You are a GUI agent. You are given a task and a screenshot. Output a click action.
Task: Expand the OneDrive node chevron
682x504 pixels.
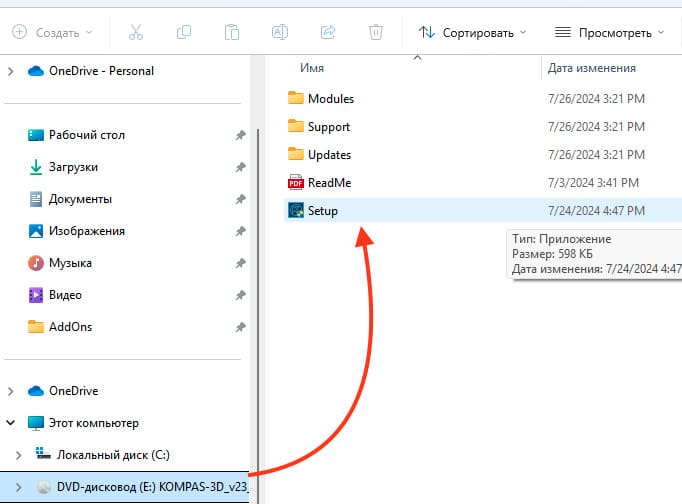pos(10,391)
